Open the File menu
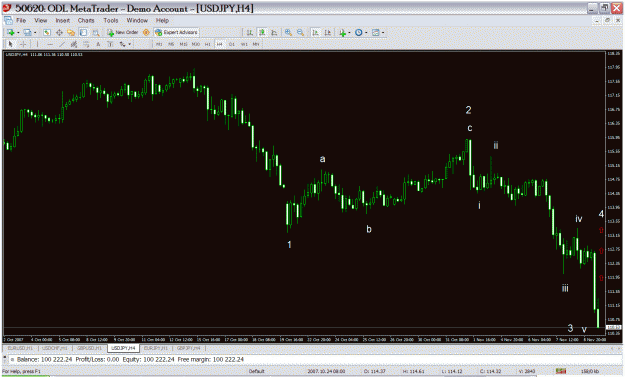 (21, 20)
